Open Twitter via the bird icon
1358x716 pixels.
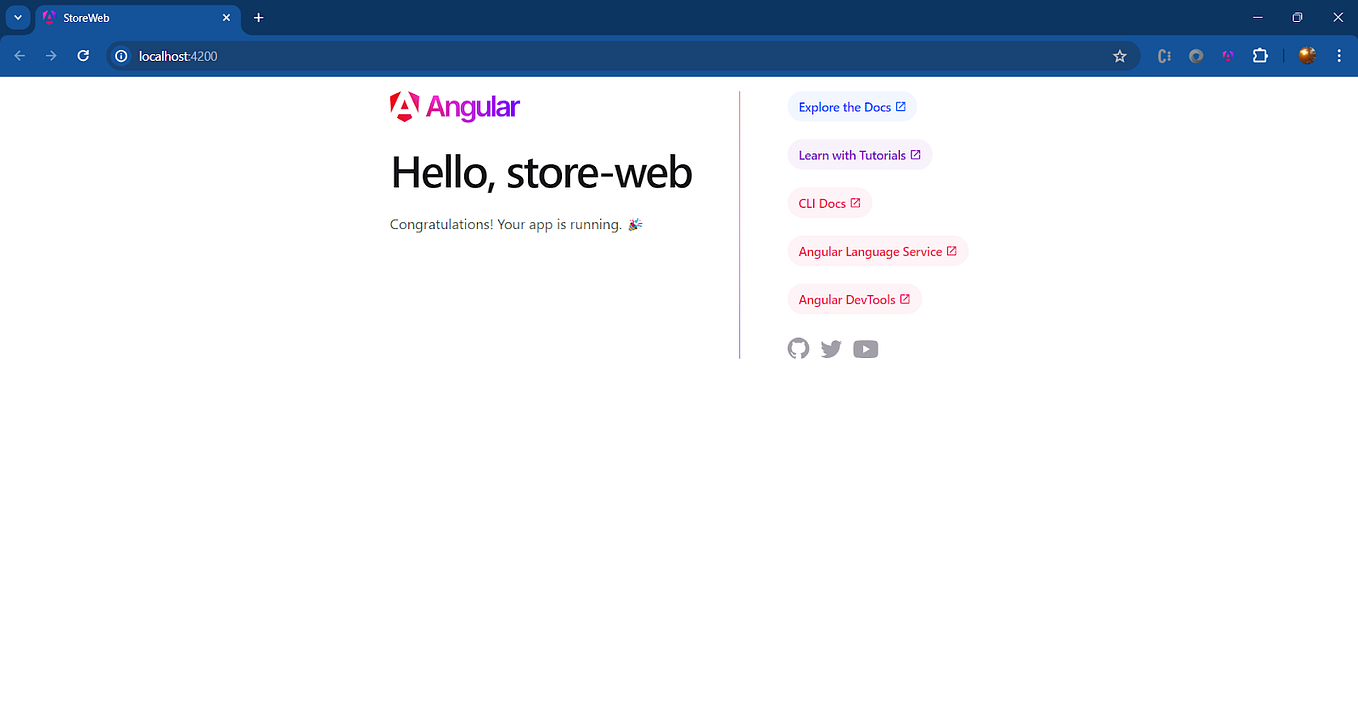(831, 348)
